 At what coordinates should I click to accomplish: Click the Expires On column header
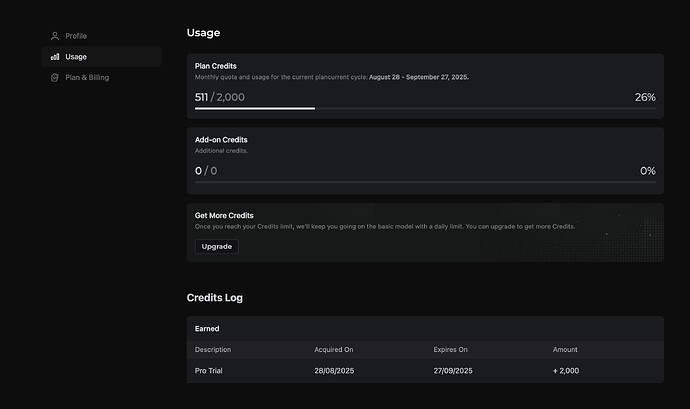click(x=451, y=350)
